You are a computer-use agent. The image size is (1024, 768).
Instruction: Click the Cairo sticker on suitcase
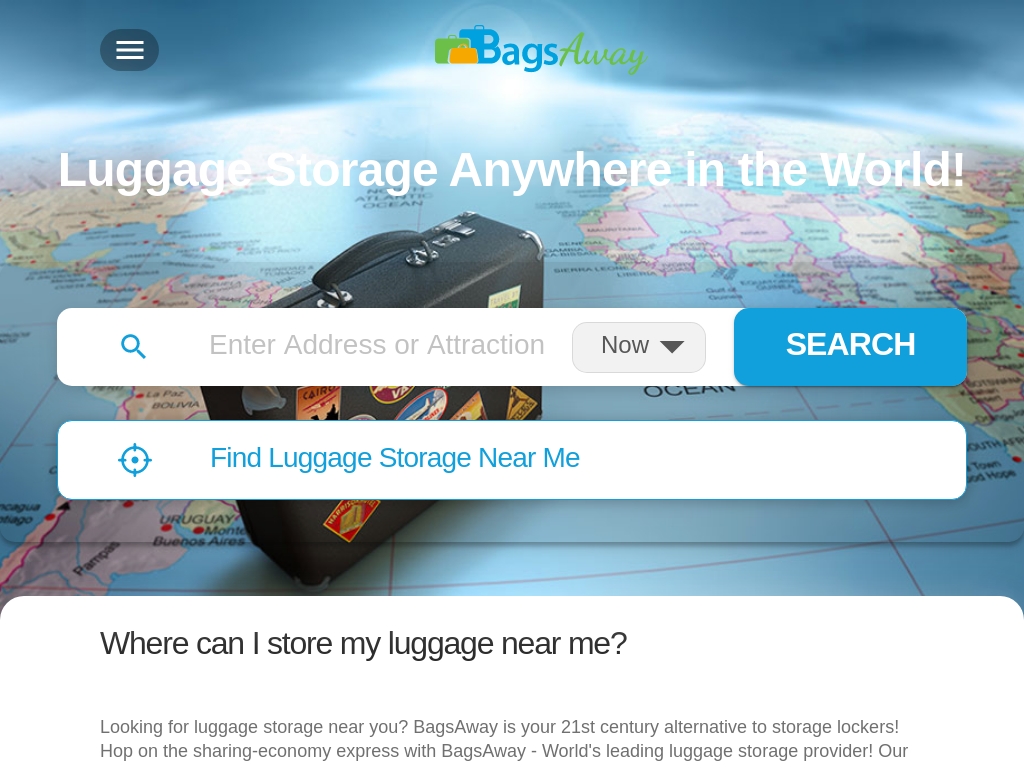click(x=318, y=402)
